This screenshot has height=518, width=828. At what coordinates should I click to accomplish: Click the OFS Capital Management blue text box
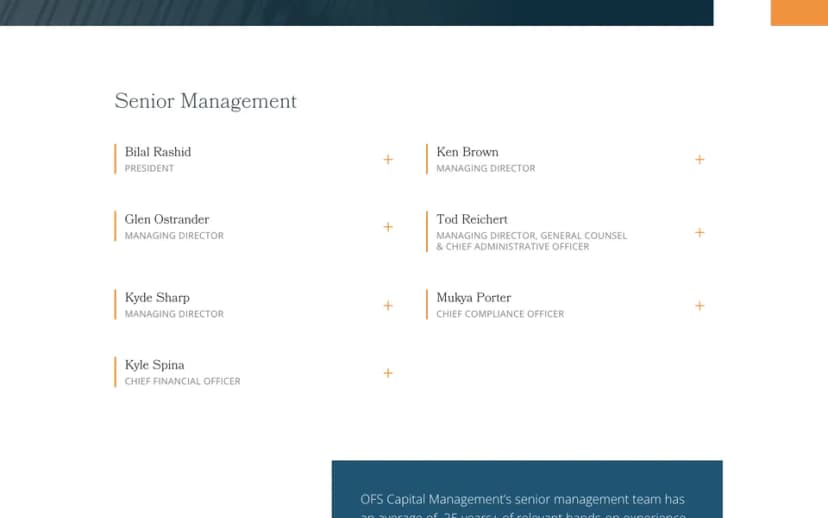(527, 489)
